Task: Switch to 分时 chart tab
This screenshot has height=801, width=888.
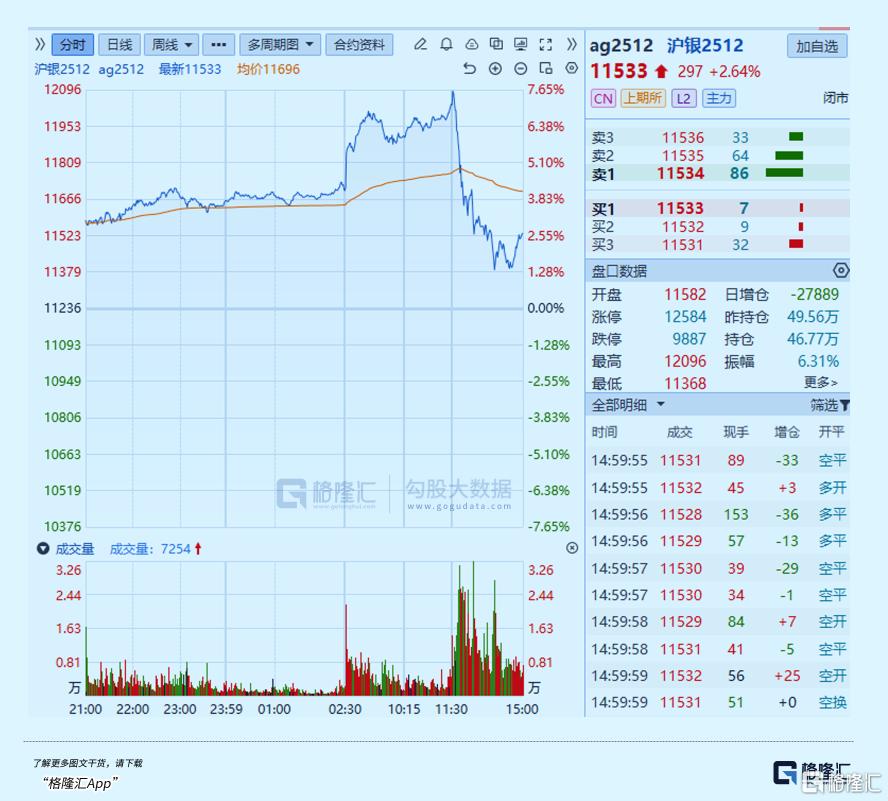Action: coord(72,45)
